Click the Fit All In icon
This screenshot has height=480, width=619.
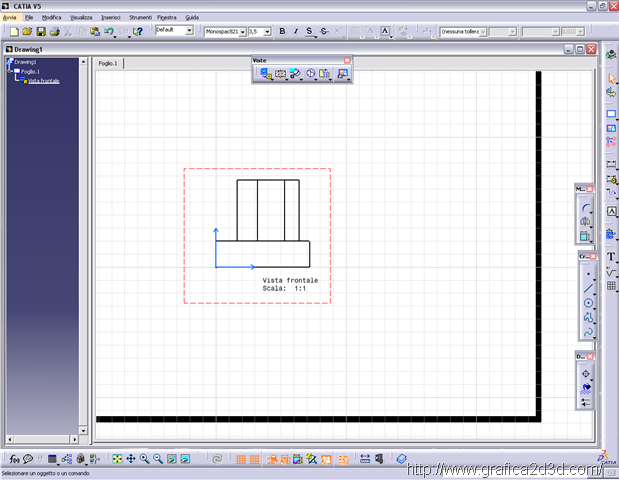pyautogui.click(x=117, y=459)
